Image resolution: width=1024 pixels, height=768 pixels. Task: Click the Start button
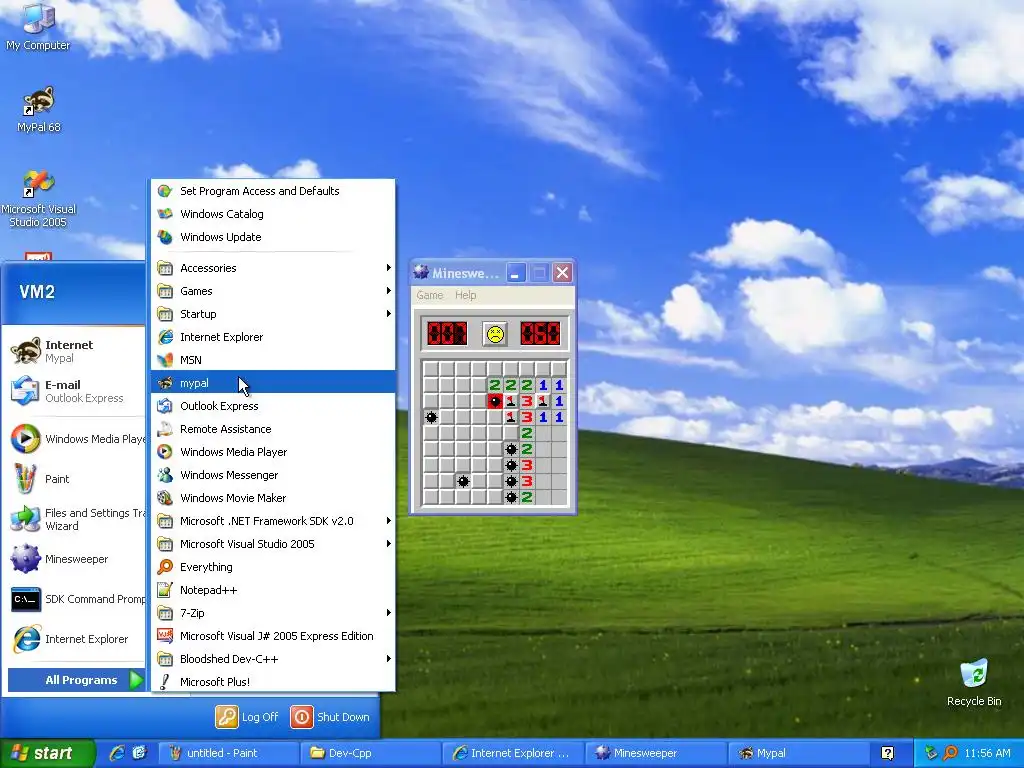(47, 753)
